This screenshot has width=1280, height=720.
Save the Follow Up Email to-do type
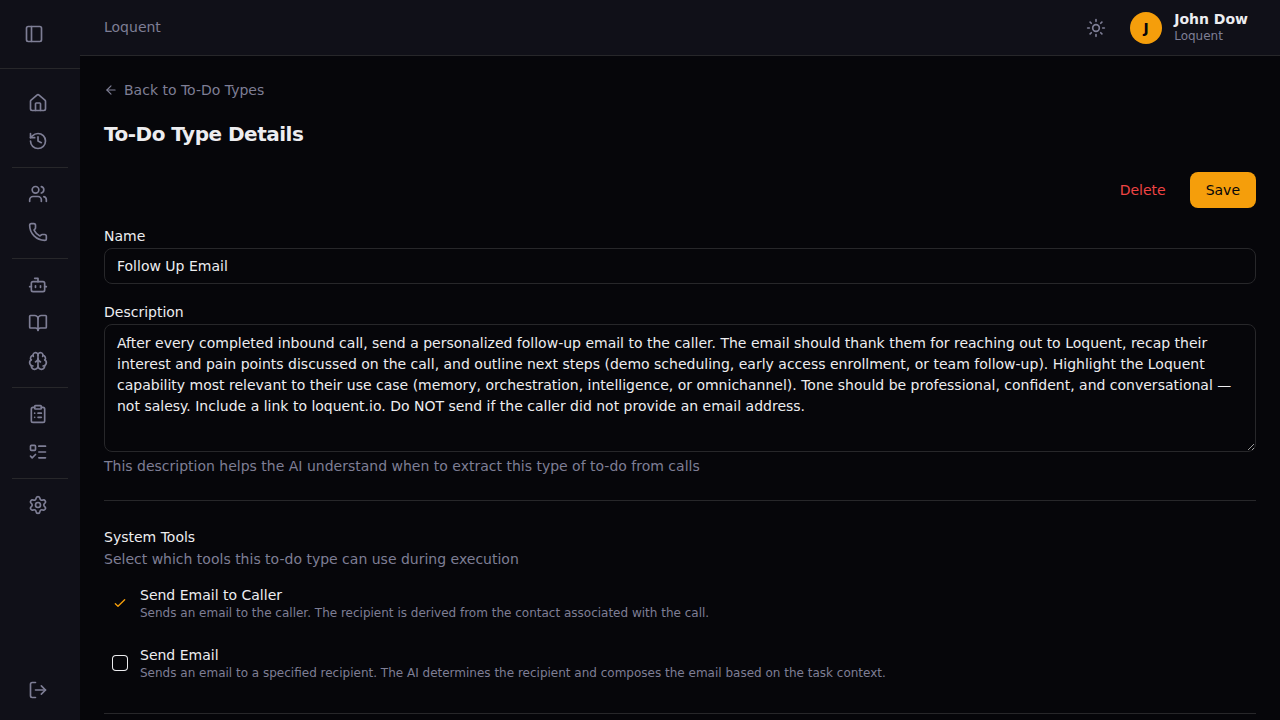click(x=1222, y=190)
